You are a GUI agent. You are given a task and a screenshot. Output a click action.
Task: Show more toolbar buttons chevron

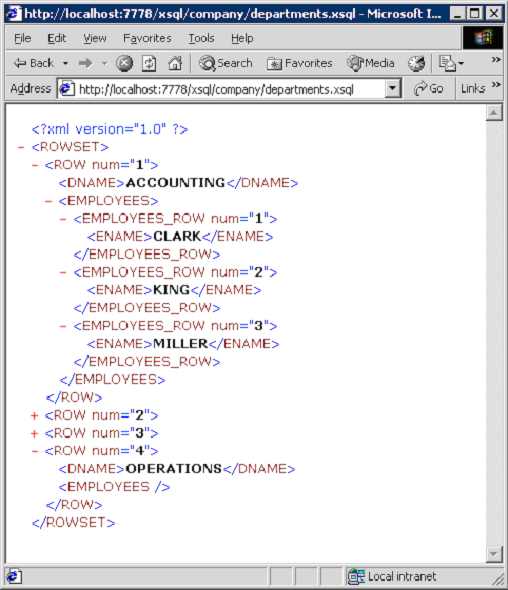click(x=496, y=60)
